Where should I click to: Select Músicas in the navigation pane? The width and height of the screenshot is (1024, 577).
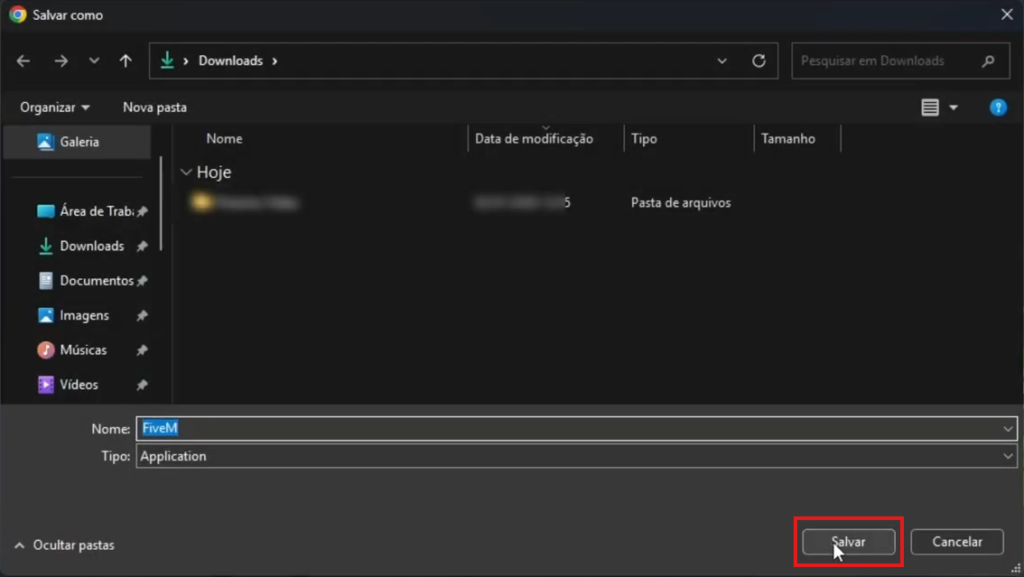(x=83, y=350)
